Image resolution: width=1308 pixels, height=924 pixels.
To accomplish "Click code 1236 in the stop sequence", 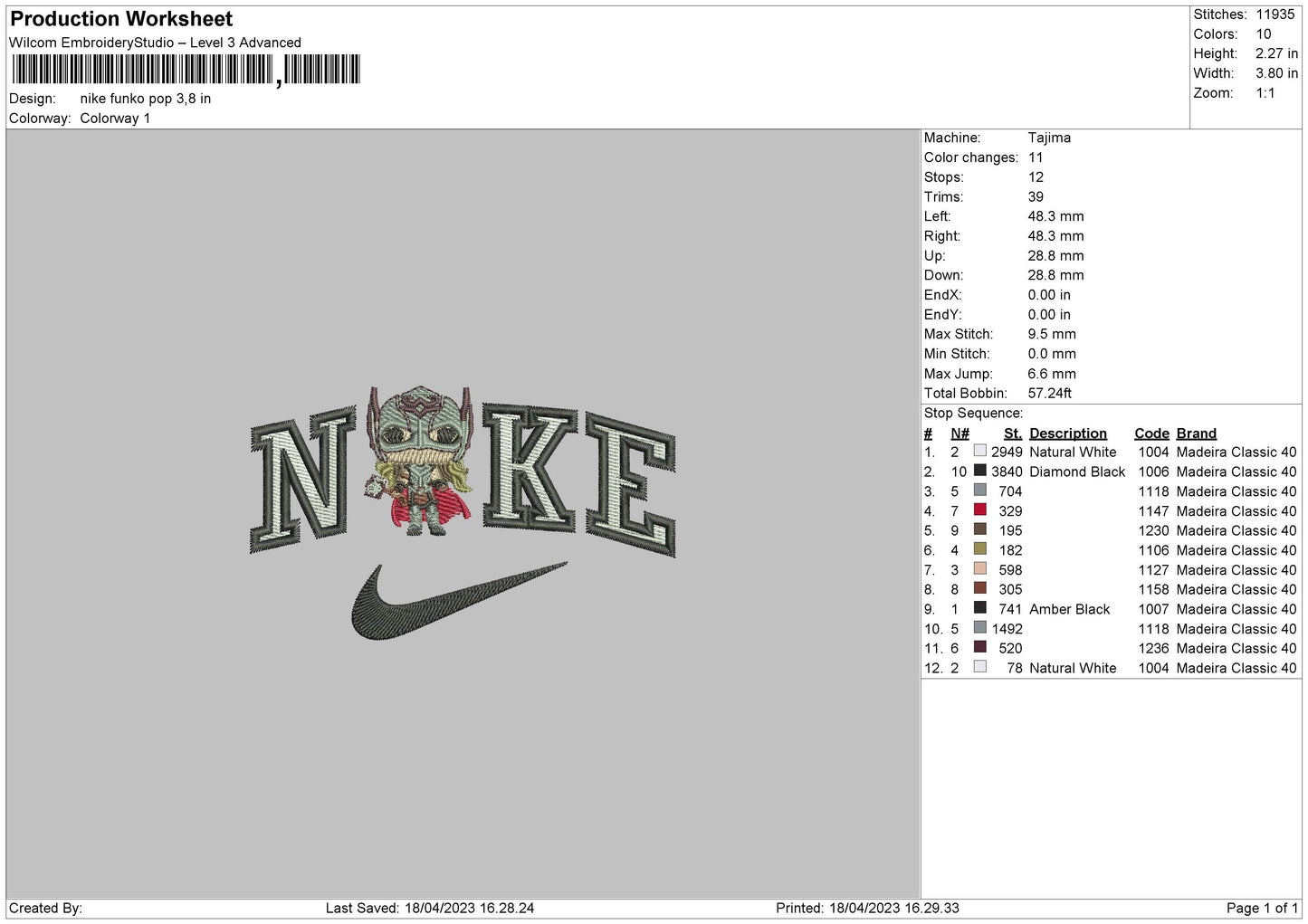I will click(x=1153, y=648).
